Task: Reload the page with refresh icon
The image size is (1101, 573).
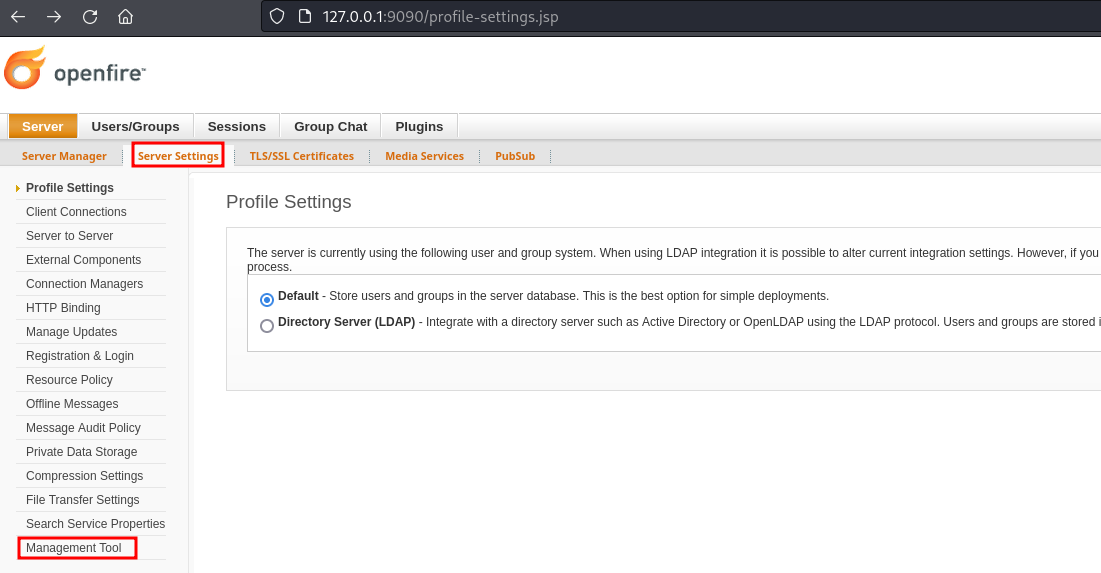Action: (90, 17)
